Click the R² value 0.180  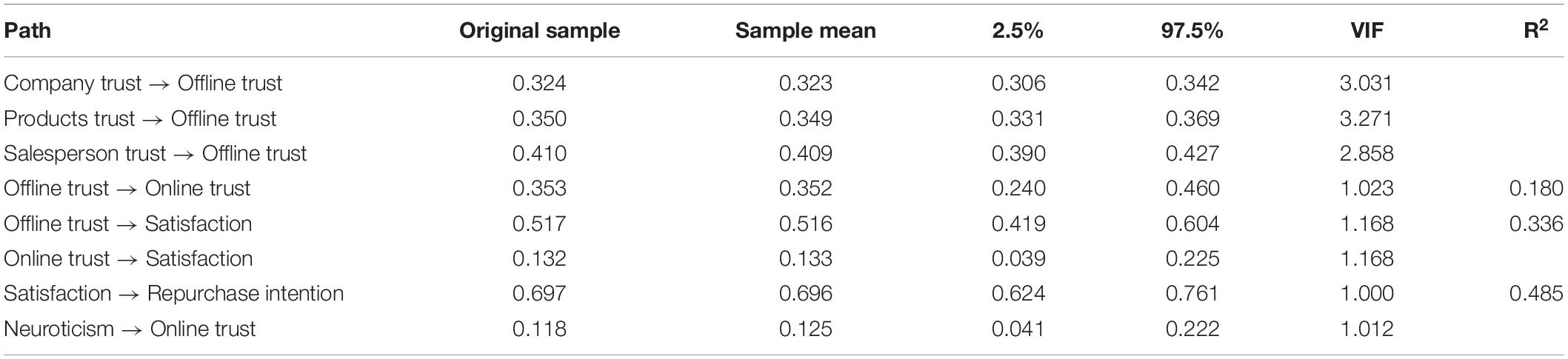tap(1536, 189)
